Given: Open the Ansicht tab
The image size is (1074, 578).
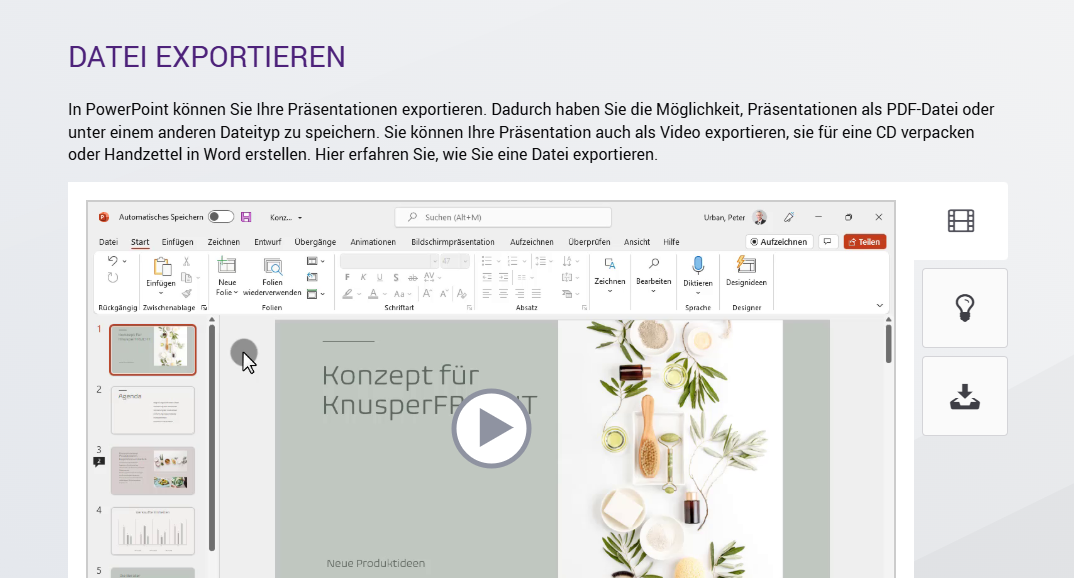Looking at the screenshot, I should click(636, 242).
